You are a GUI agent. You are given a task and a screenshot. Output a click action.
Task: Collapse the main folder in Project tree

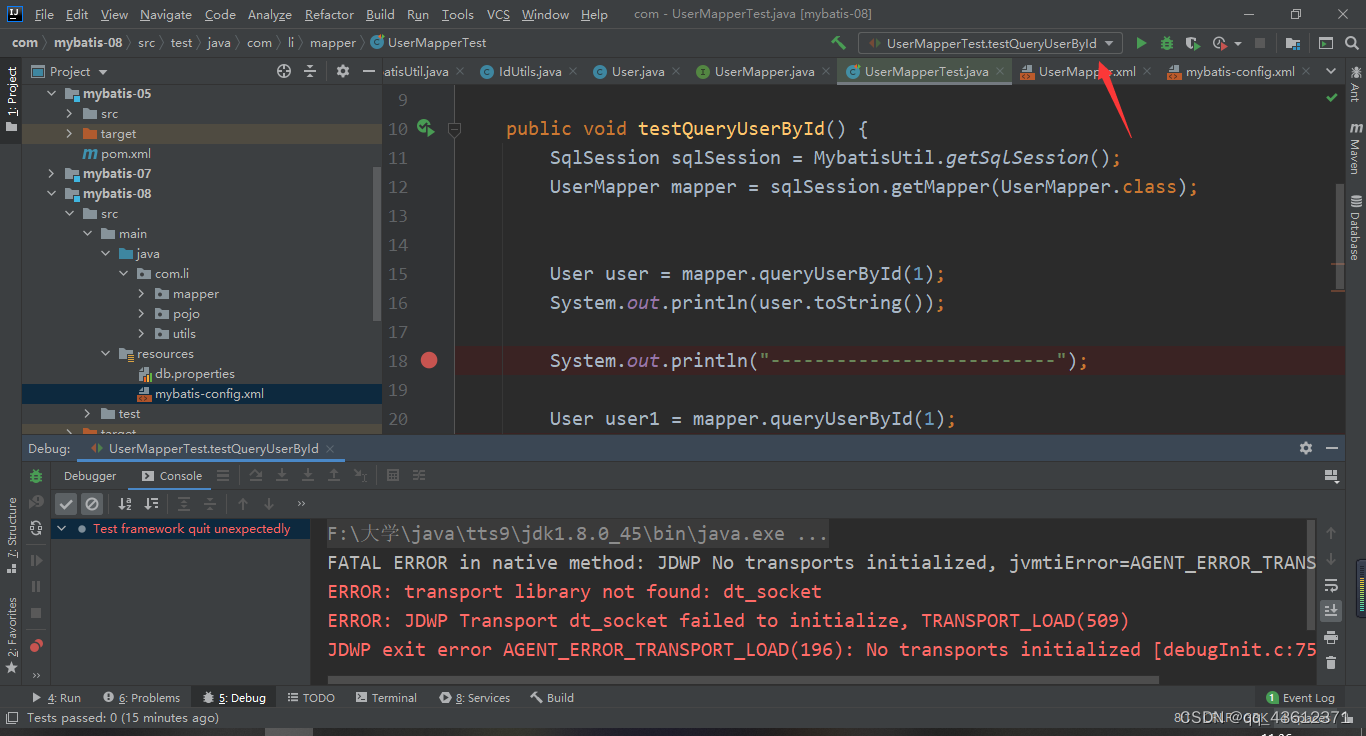coord(88,233)
